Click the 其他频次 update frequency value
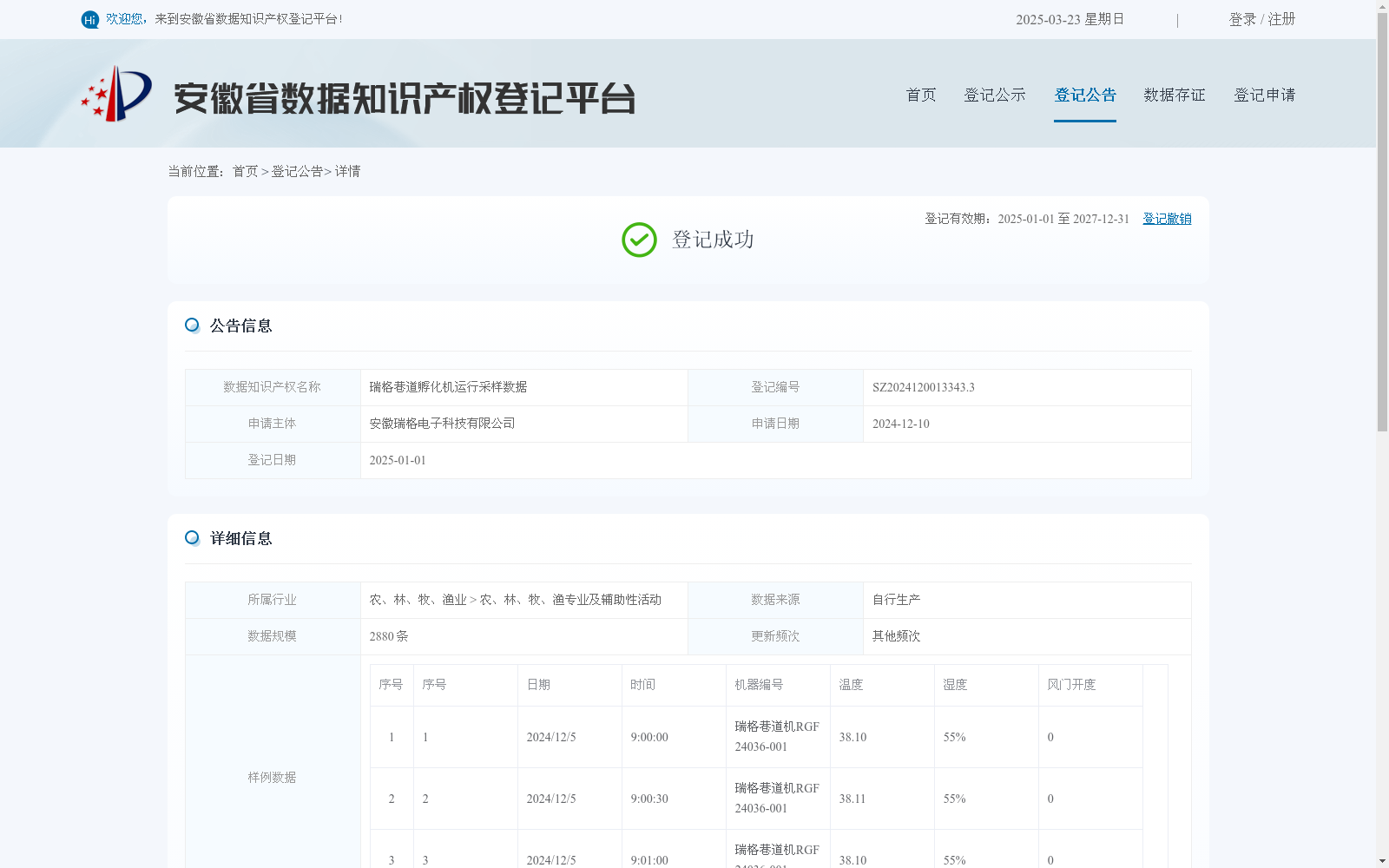Viewport: 1389px width, 868px height. point(897,636)
